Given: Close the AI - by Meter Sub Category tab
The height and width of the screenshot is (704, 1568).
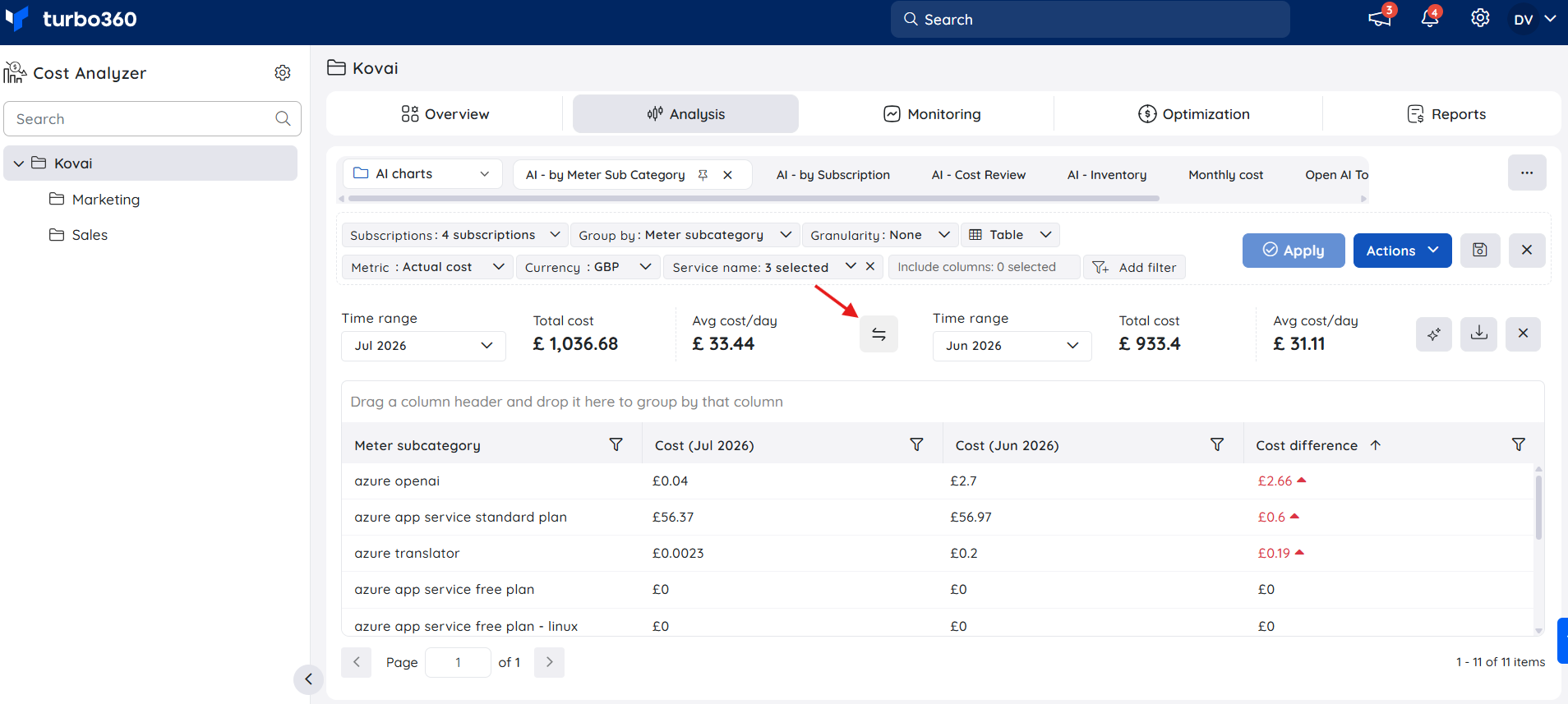Looking at the screenshot, I should click(x=727, y=175).
